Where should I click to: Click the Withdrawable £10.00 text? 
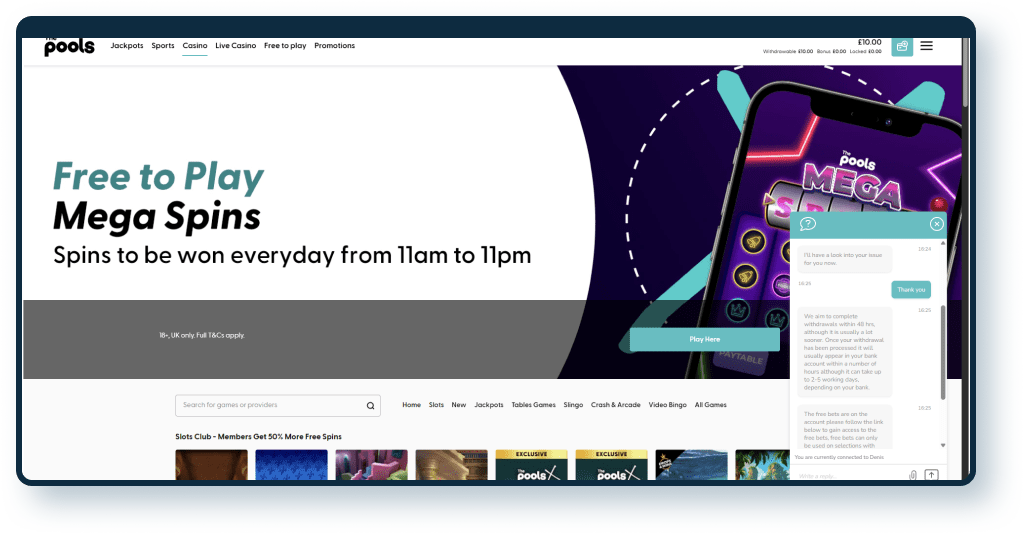tap(788, 52)
